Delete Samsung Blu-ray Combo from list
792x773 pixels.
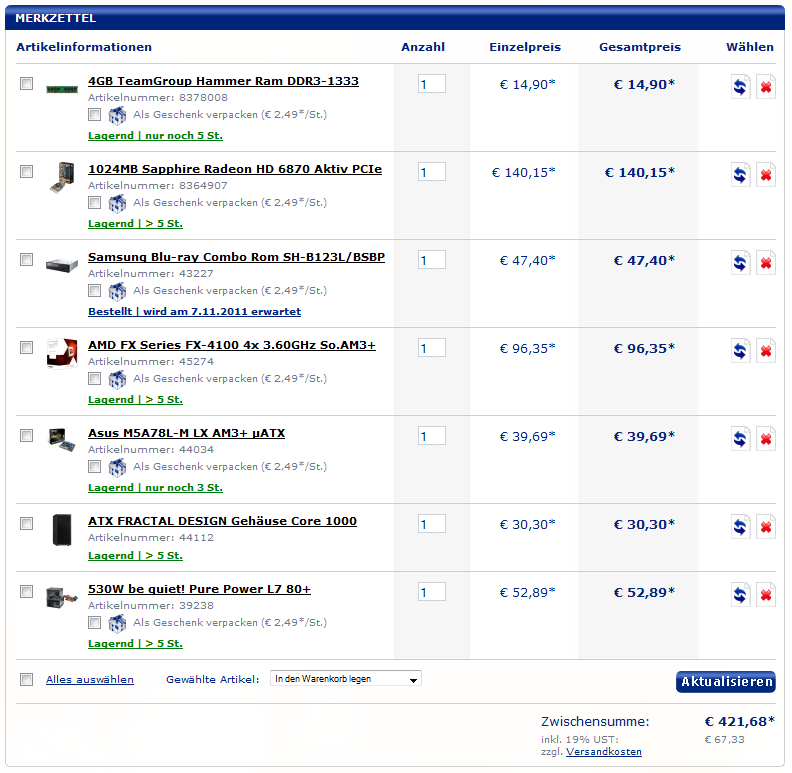(x=766, y=263)
